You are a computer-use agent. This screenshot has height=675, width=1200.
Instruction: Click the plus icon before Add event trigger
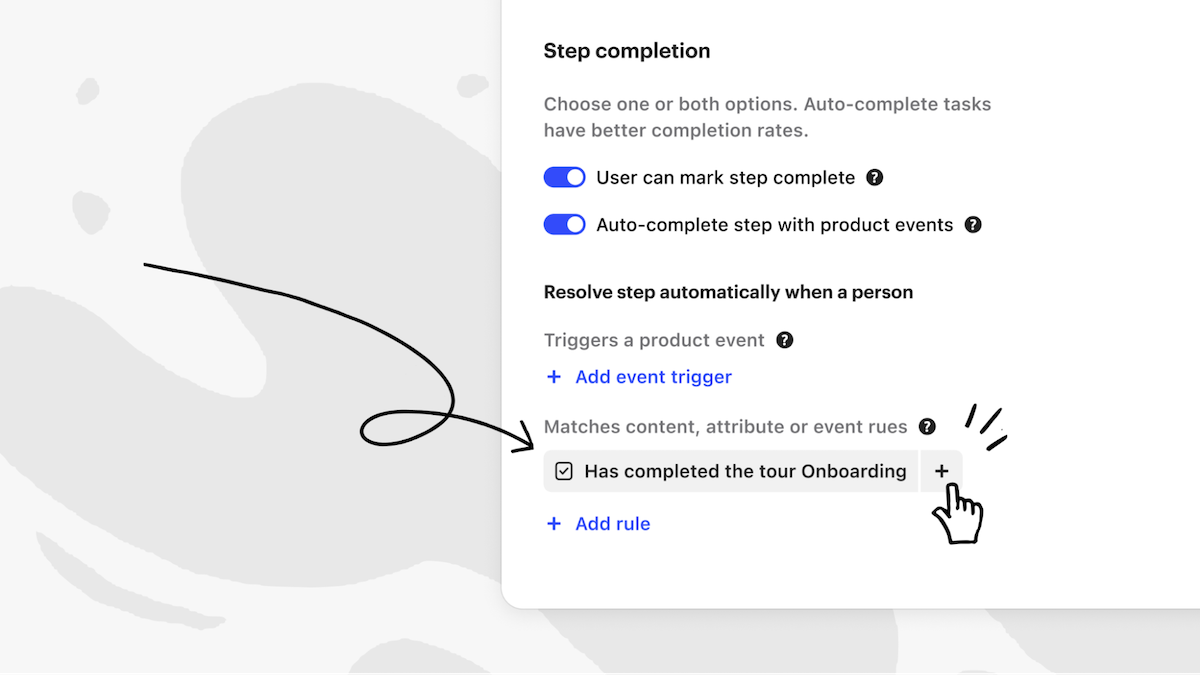554,377
